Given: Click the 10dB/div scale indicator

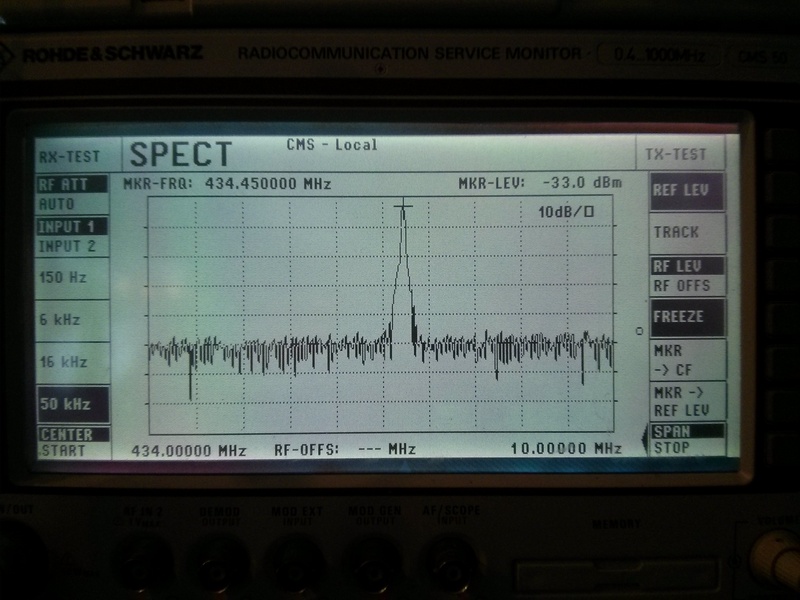Looking at the screenshot, I should pos(566,212).
